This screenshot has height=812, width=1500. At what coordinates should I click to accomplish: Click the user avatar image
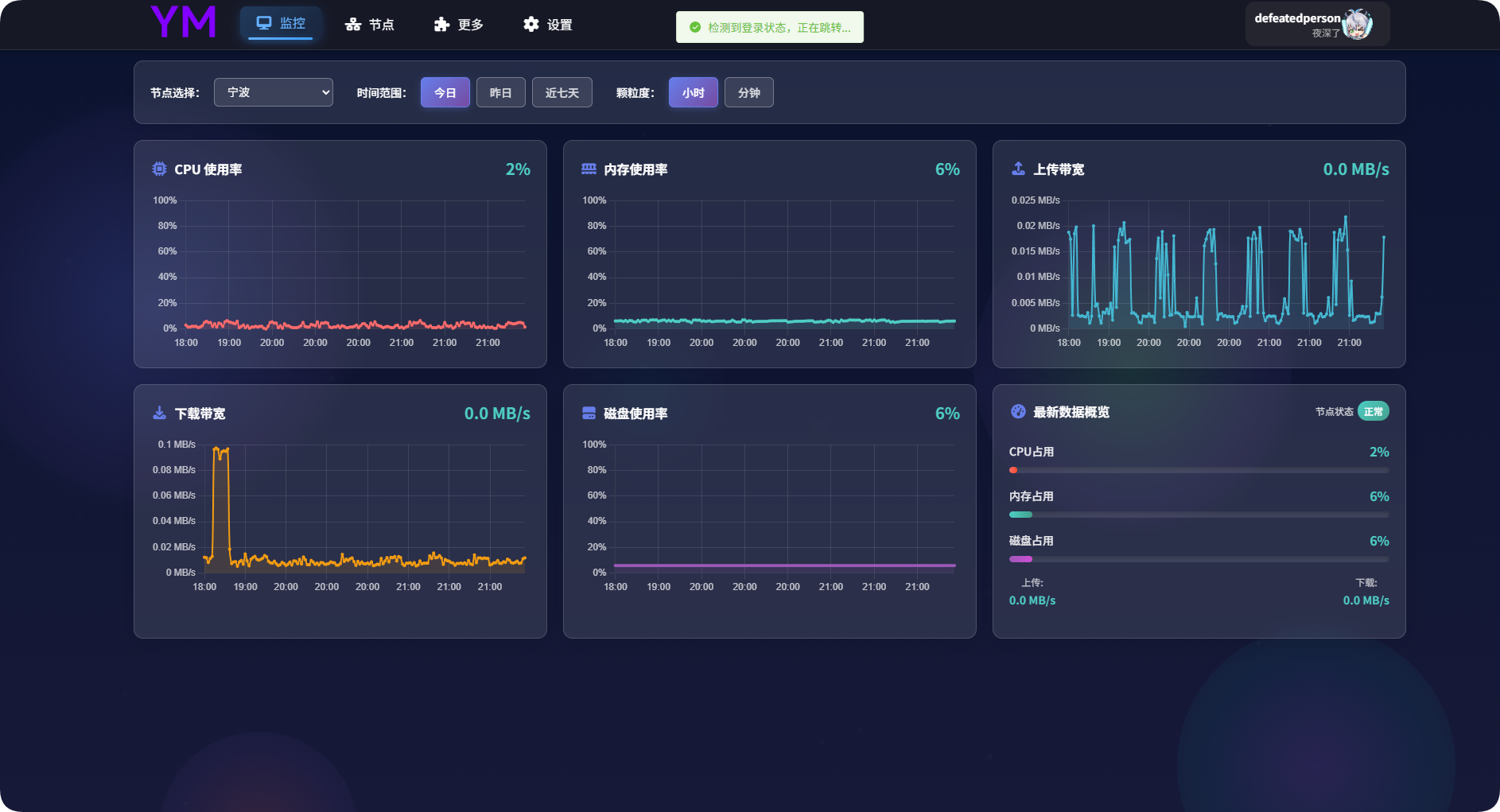[1357, 25]
